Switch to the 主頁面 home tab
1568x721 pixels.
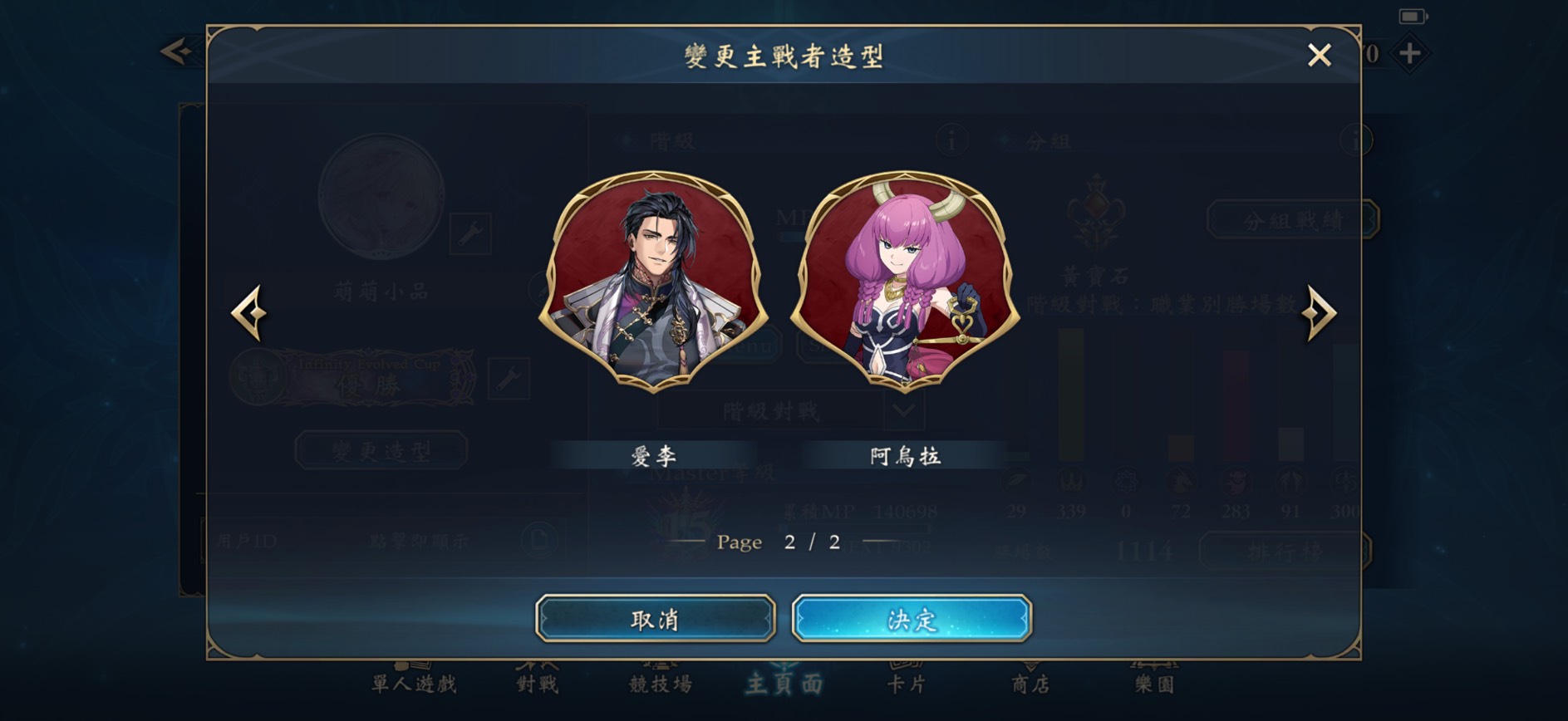(x=784, y=683)
